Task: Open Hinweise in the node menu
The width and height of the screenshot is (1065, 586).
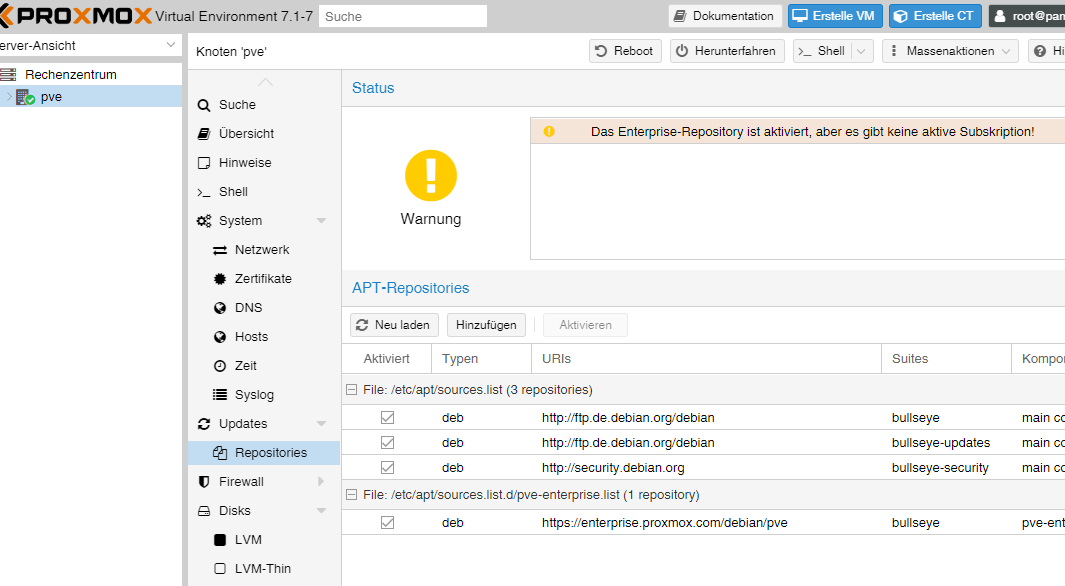Action: [x=264, y=163]
